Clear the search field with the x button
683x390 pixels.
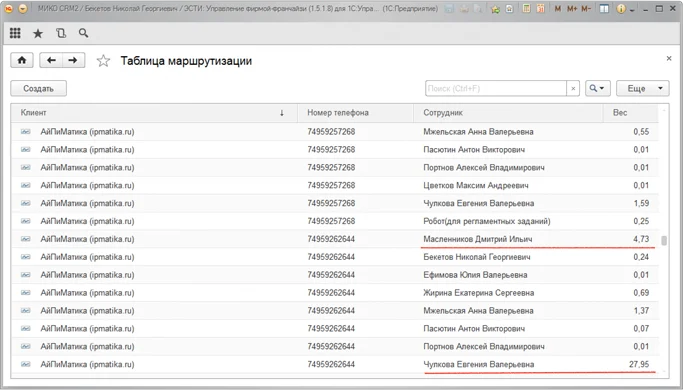[573, 88]
